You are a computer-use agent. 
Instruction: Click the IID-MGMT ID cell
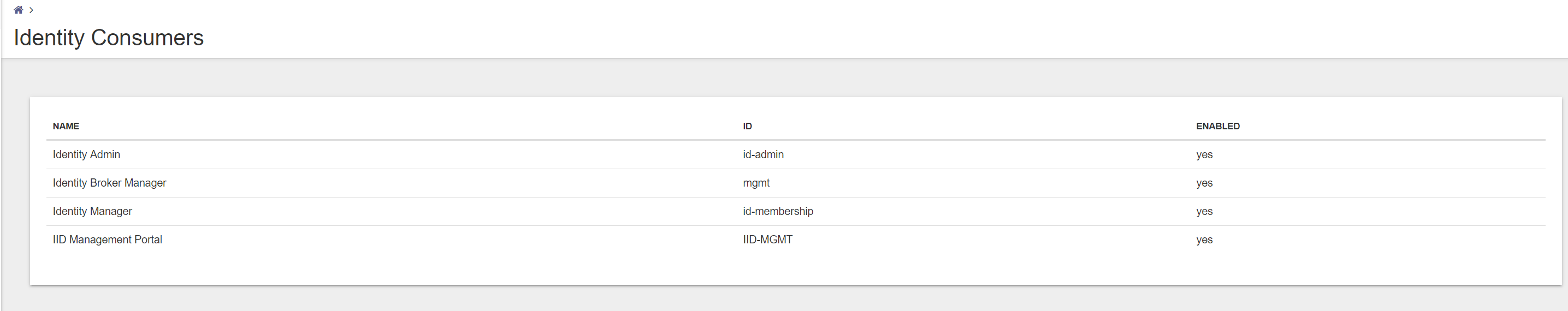[x=767, y=239]
